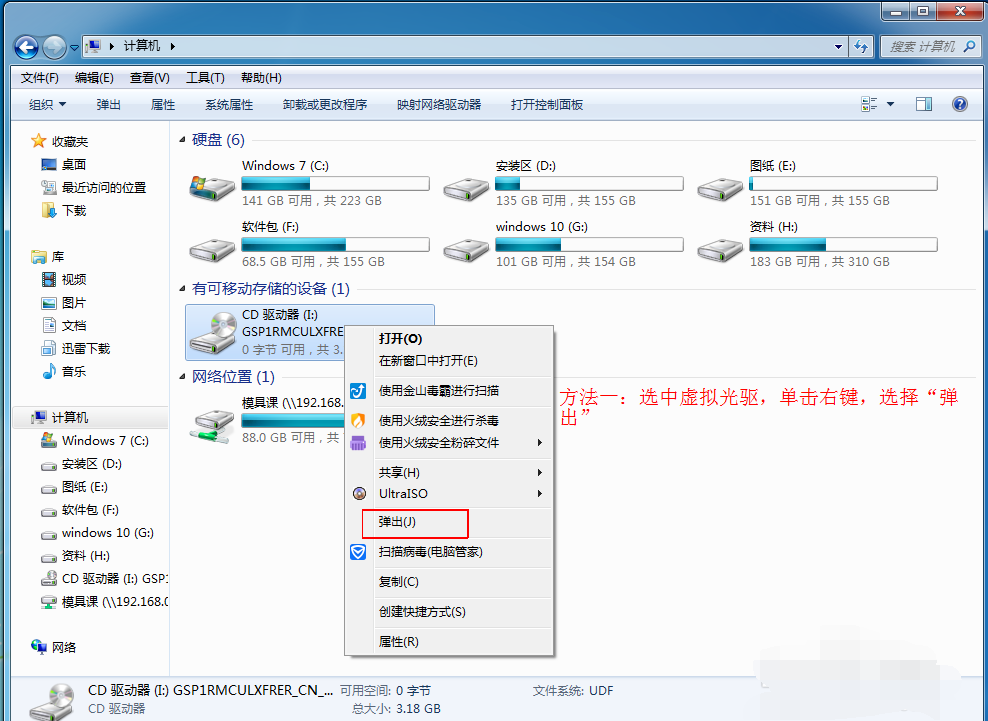Click the capacity bar of Windows 7 (C:)

(335, 183)
